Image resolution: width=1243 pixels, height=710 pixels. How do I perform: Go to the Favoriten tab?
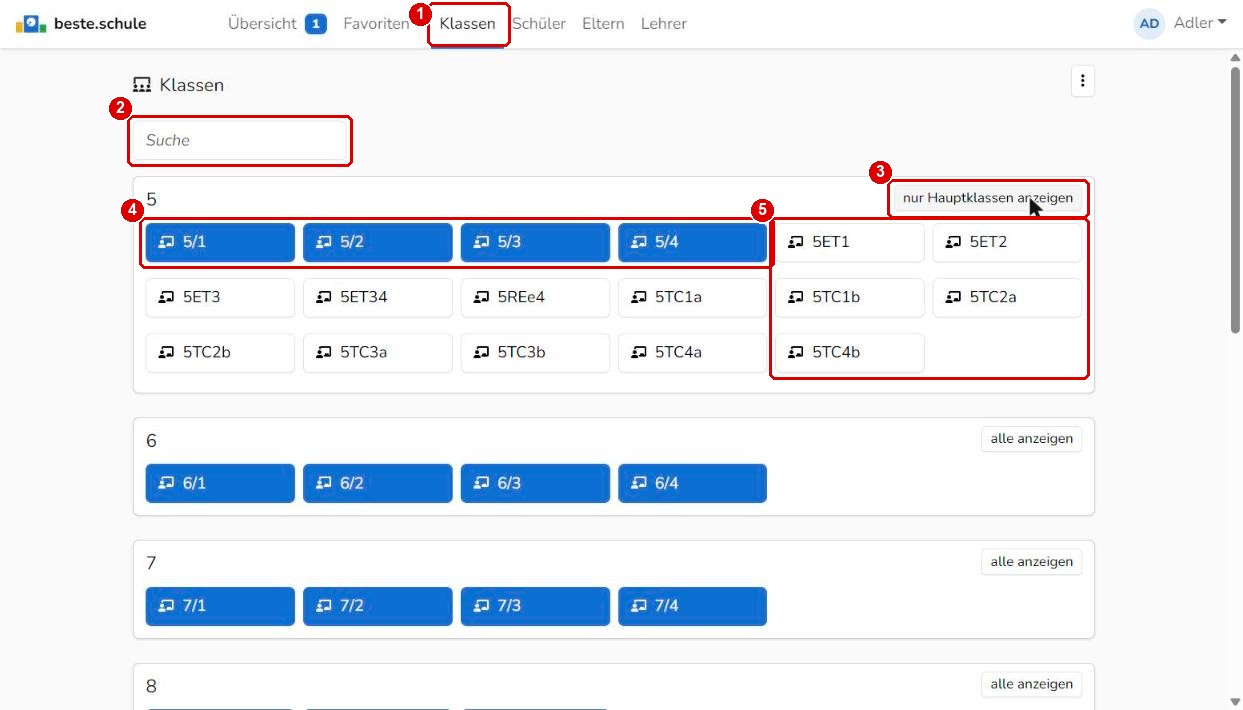(376, 24)
